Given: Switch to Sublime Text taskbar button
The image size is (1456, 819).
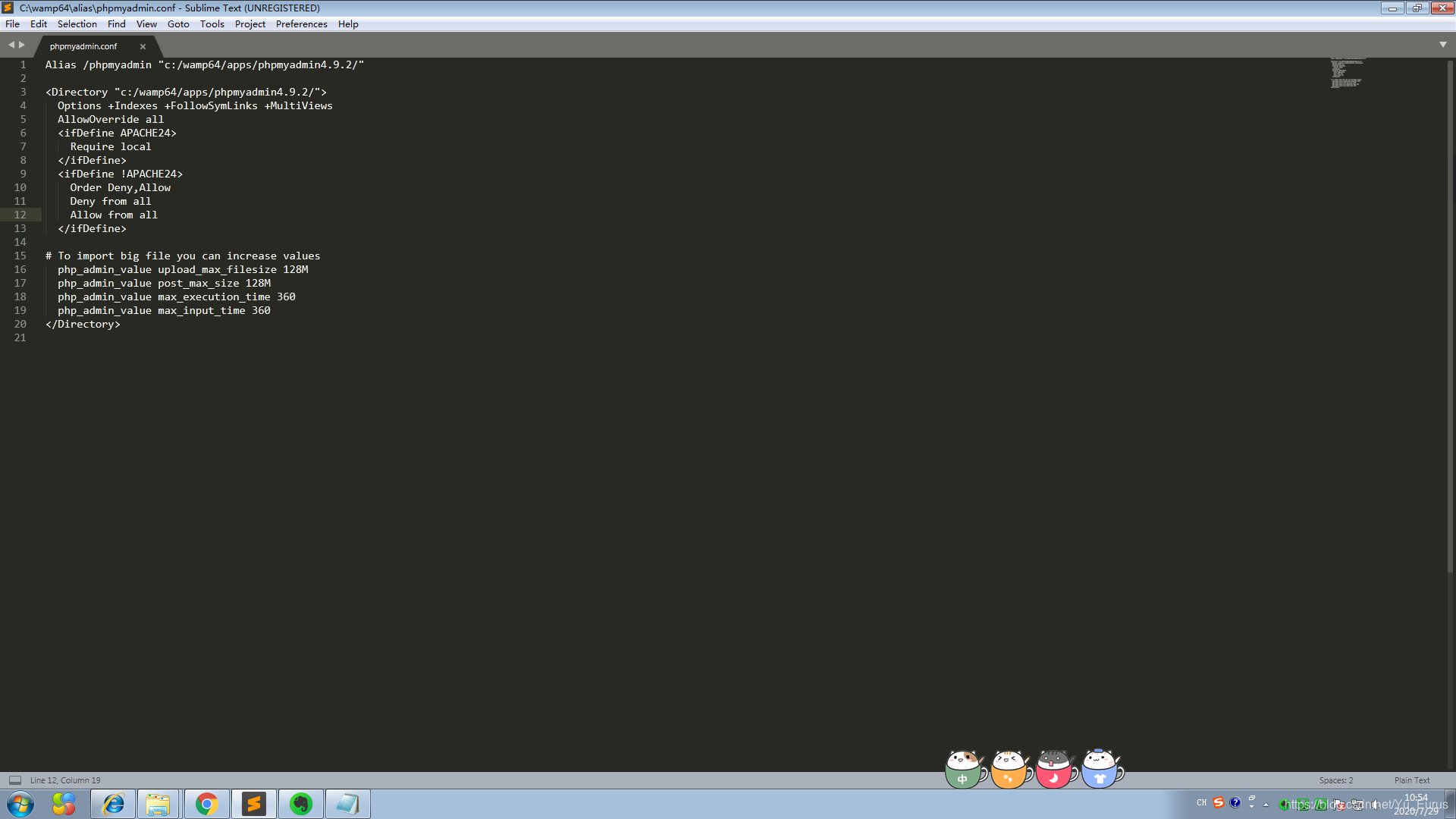Looking at the screenshot, I should click(253, 804).
